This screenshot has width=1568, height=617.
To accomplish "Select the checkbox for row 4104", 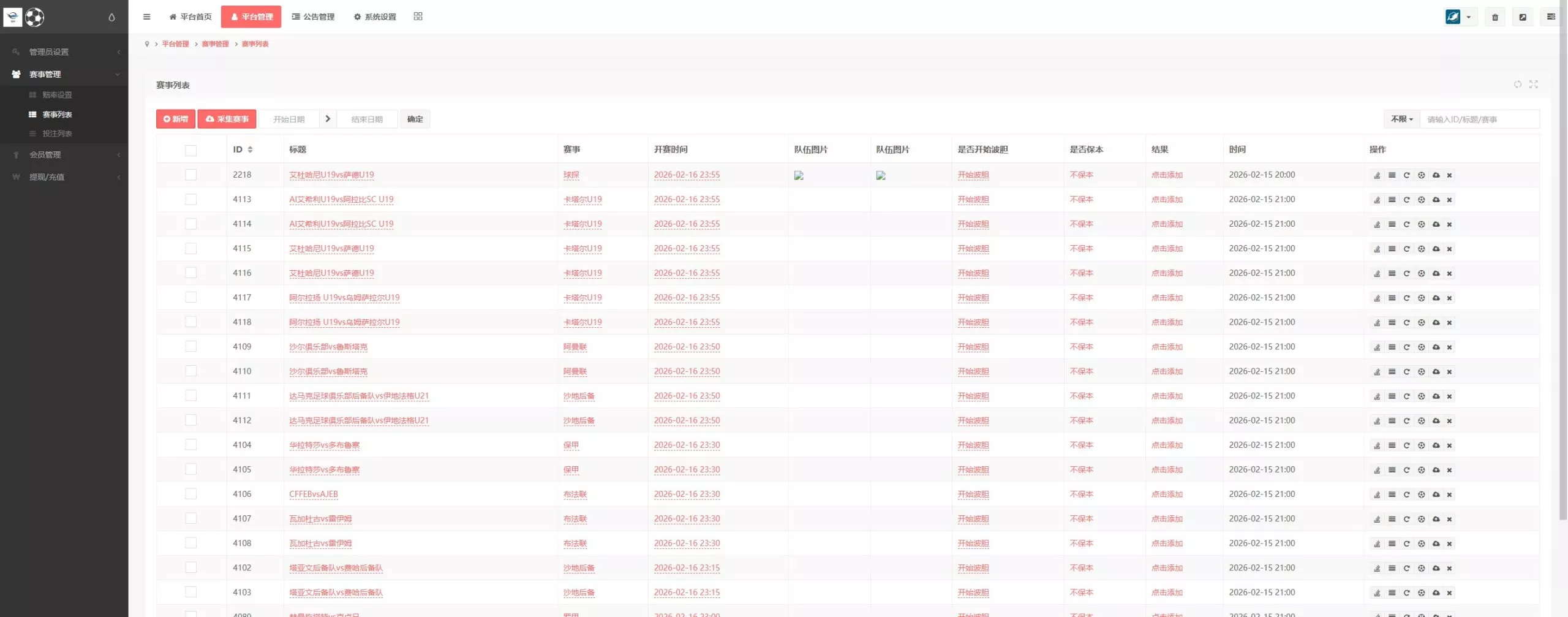I will (x=191, y=445).
